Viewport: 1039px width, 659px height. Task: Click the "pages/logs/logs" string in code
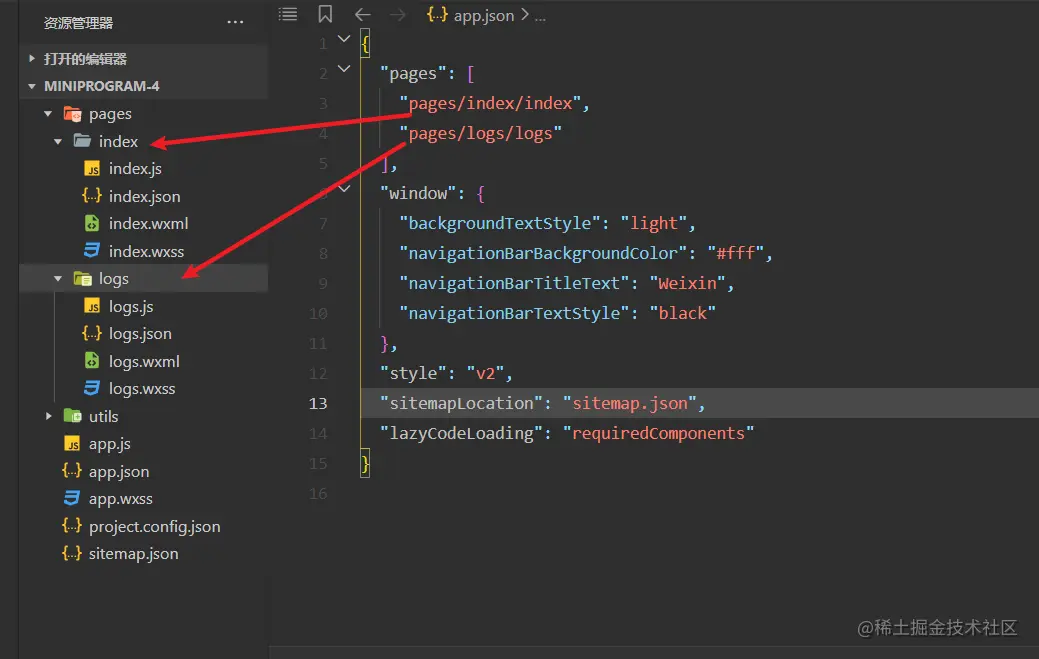(x=480, y=133)
